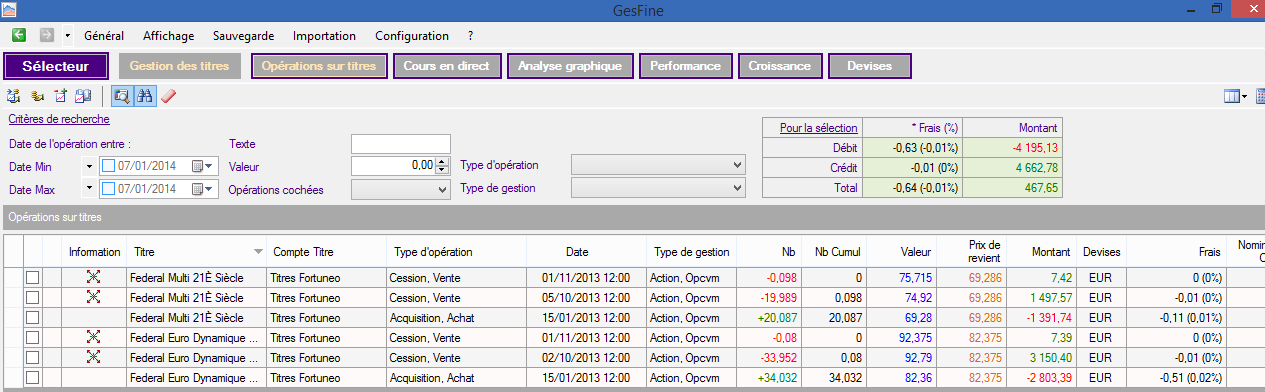This screenshot has width=1265, height=392.
Task: Open the Date Max operator dropdown arrow
Action: click(89, 189)
